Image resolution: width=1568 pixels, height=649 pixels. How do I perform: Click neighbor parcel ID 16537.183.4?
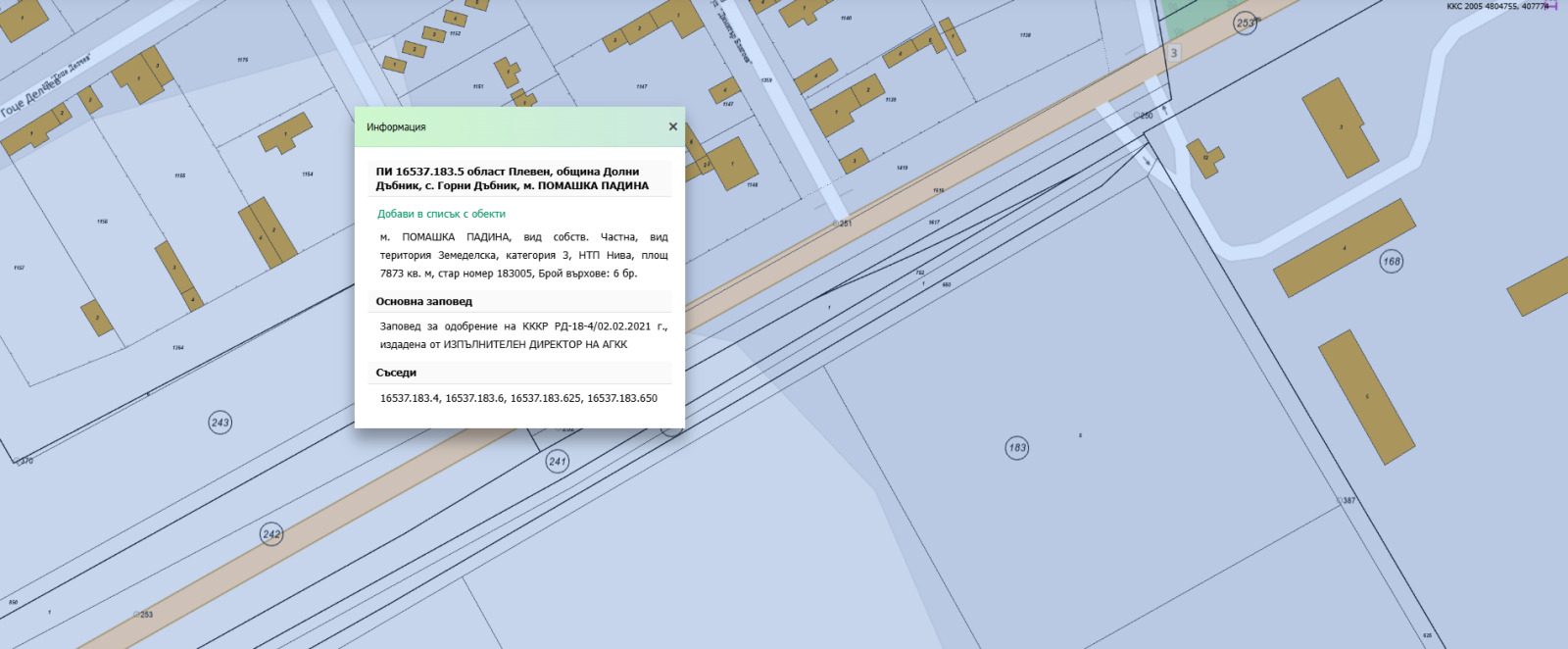[x=410, y=398]
